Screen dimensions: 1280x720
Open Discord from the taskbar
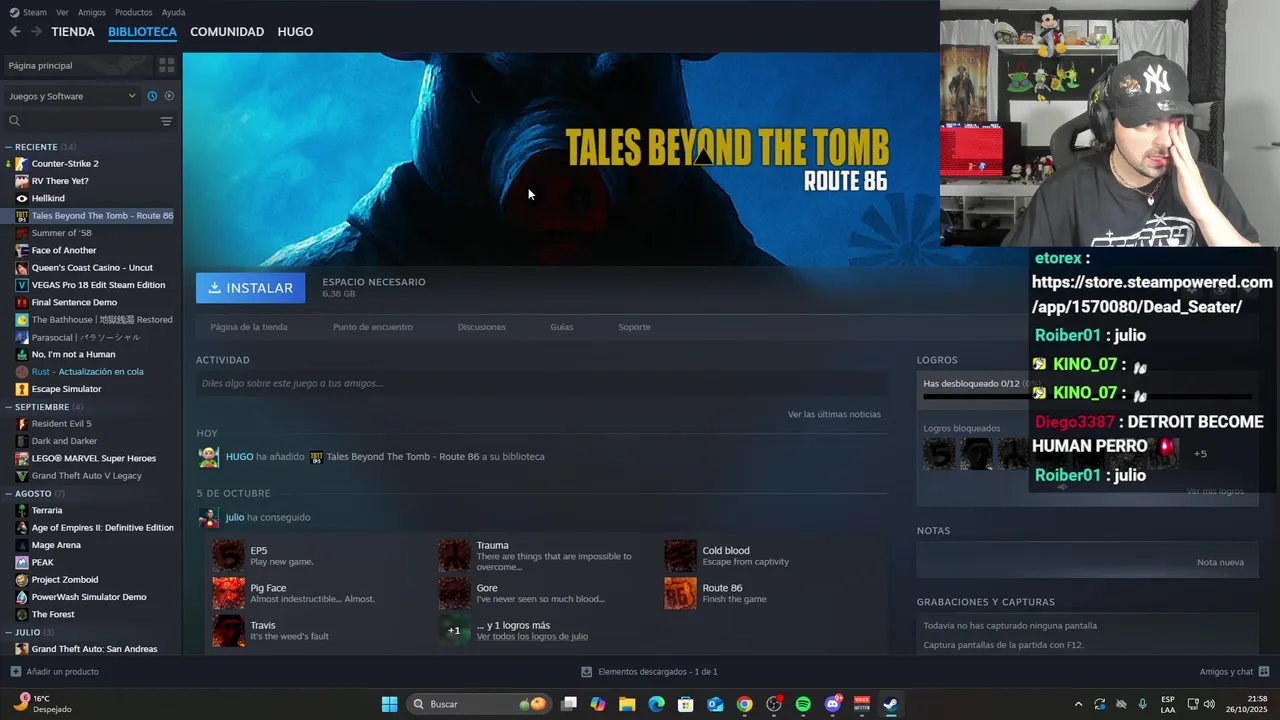833,704
